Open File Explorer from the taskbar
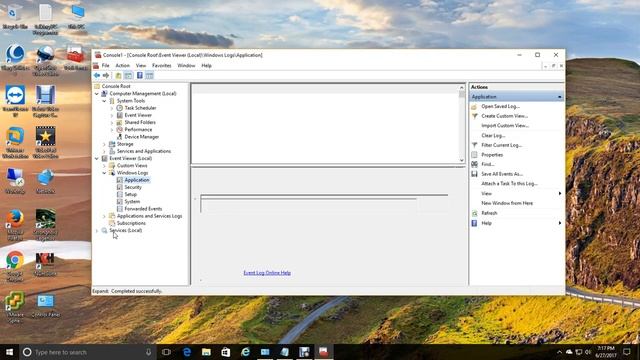 pos(206,352)
